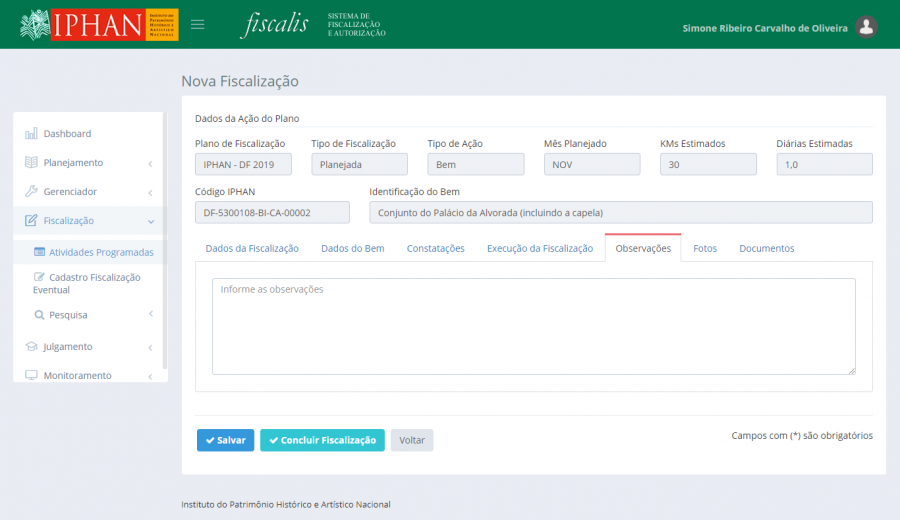900x520 pixels.
Task: Click the observations text area
Action: pyautogui.click(x=533, y=326)
